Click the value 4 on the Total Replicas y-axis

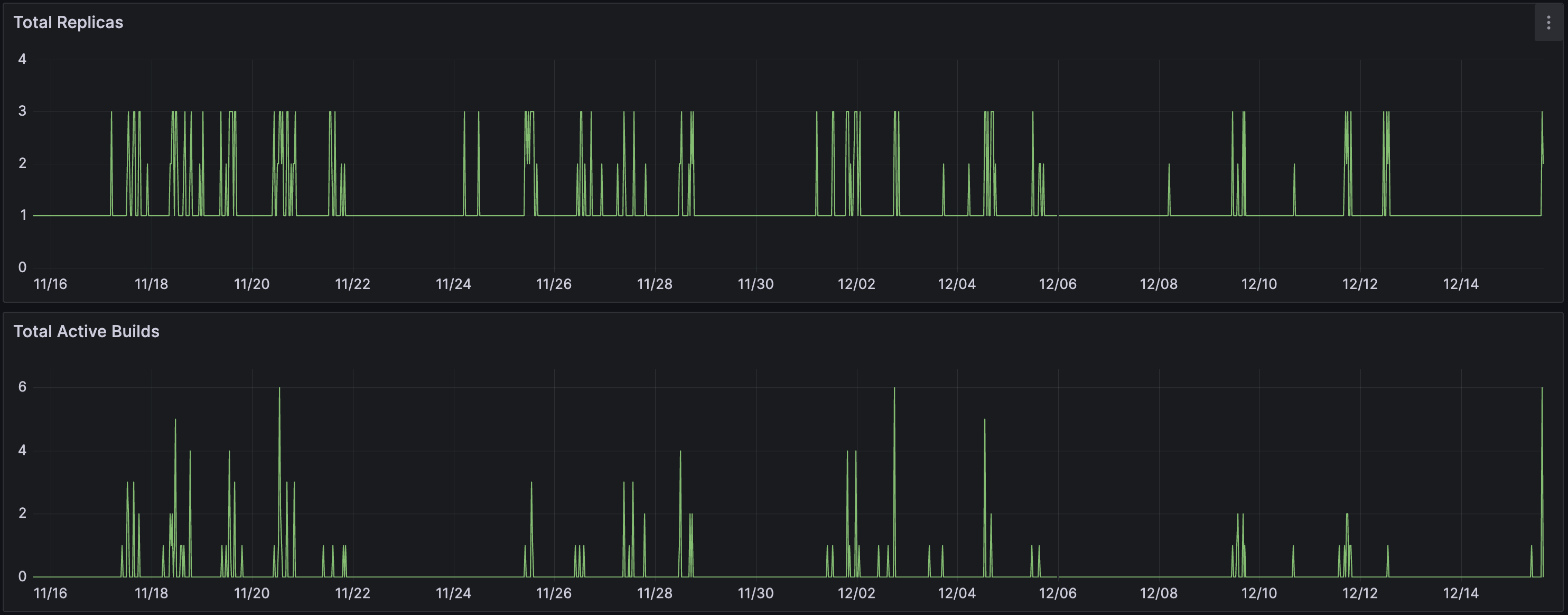point(23,59)
